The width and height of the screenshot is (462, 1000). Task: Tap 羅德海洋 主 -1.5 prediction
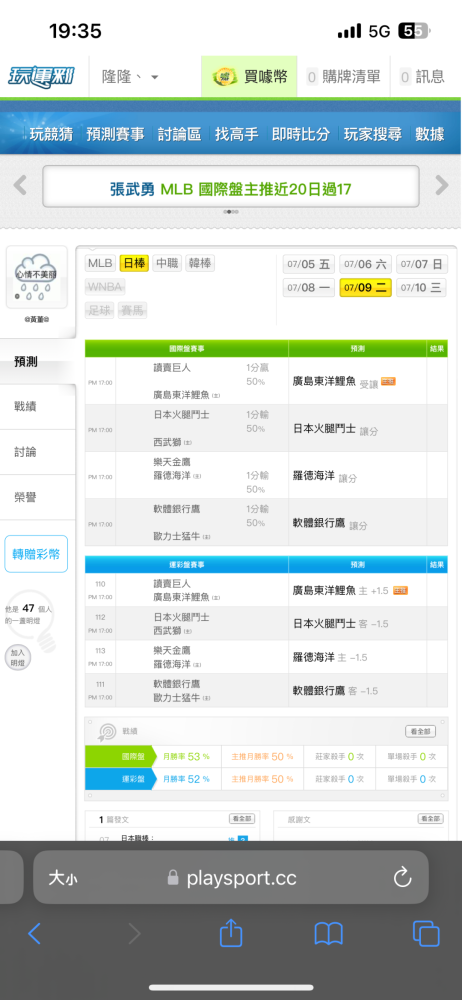point(330,657)
